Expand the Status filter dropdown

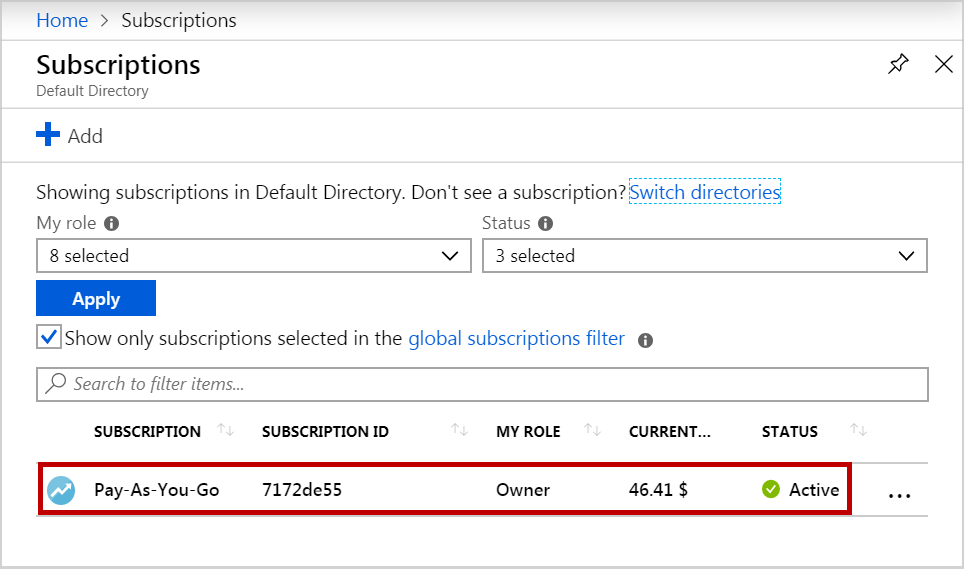pos(704,256)
